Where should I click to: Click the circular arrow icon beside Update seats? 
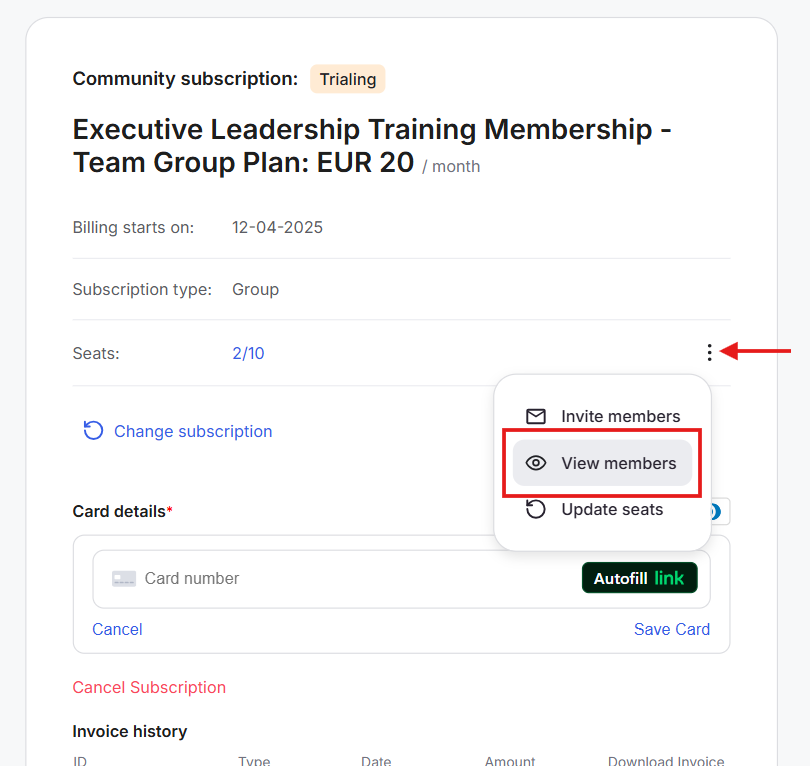click(x=536, y=509)
